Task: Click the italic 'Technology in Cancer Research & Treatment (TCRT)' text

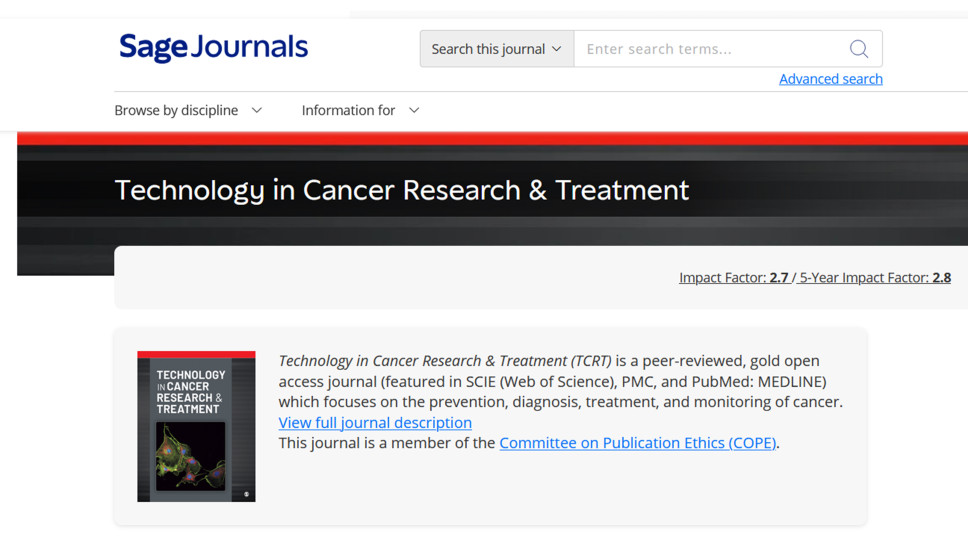Action: pyautogui.click(x=444, y=361)
